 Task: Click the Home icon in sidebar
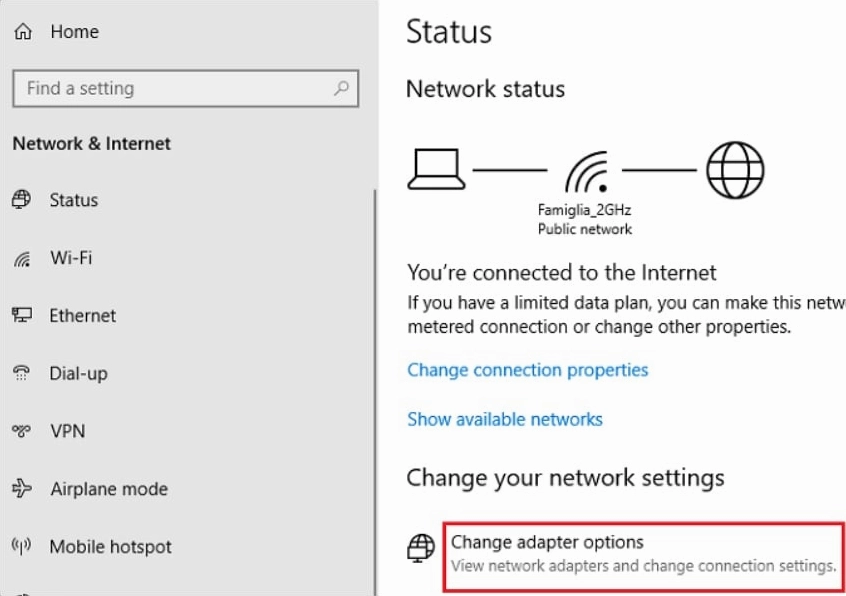[x=22, y=32]
